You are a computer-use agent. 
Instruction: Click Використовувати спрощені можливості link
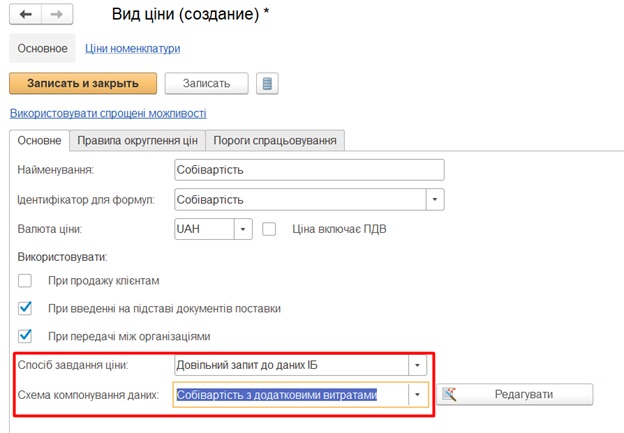(x=108, y=114)
